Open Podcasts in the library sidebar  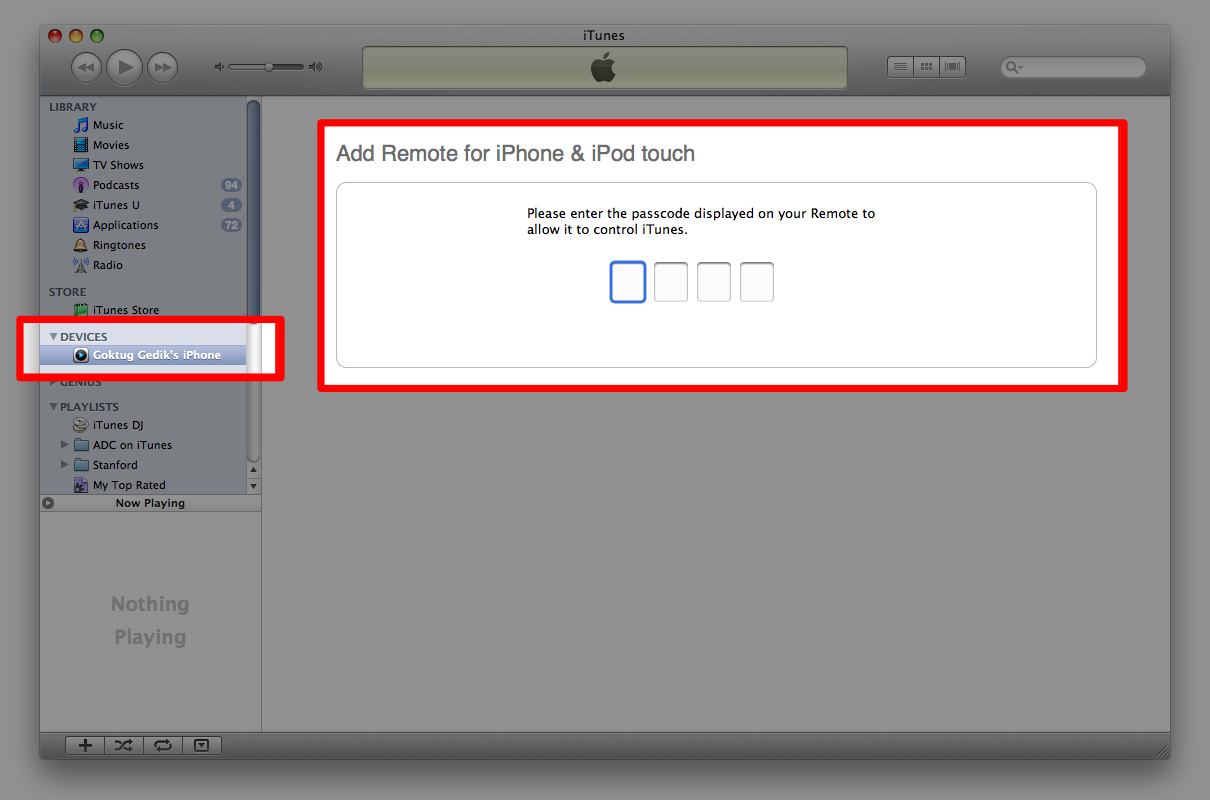(115, 185)
